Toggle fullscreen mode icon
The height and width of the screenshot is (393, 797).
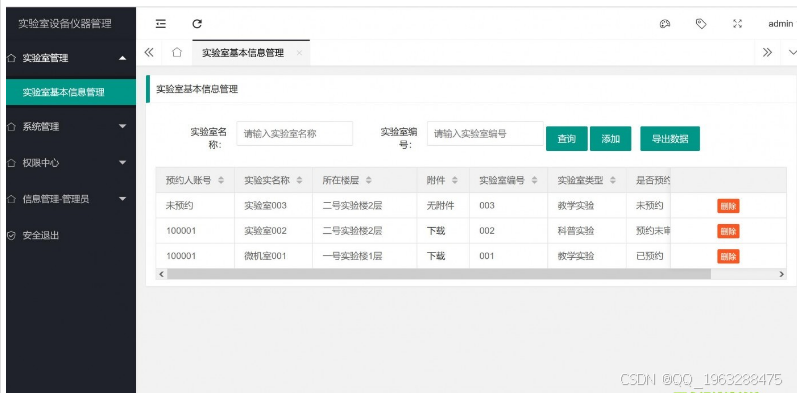738,23
